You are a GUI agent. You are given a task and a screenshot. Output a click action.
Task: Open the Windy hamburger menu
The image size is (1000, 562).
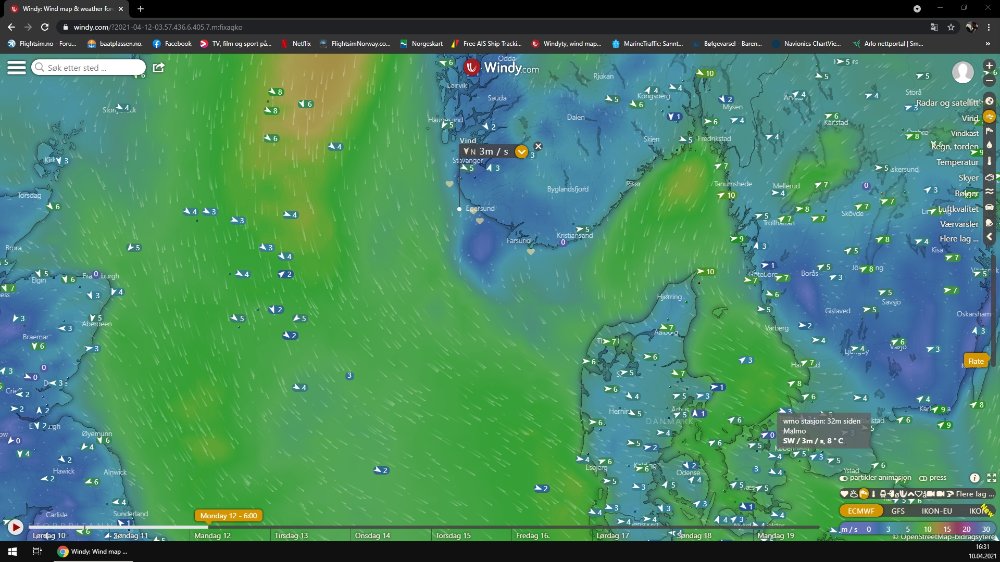point(16,67)
